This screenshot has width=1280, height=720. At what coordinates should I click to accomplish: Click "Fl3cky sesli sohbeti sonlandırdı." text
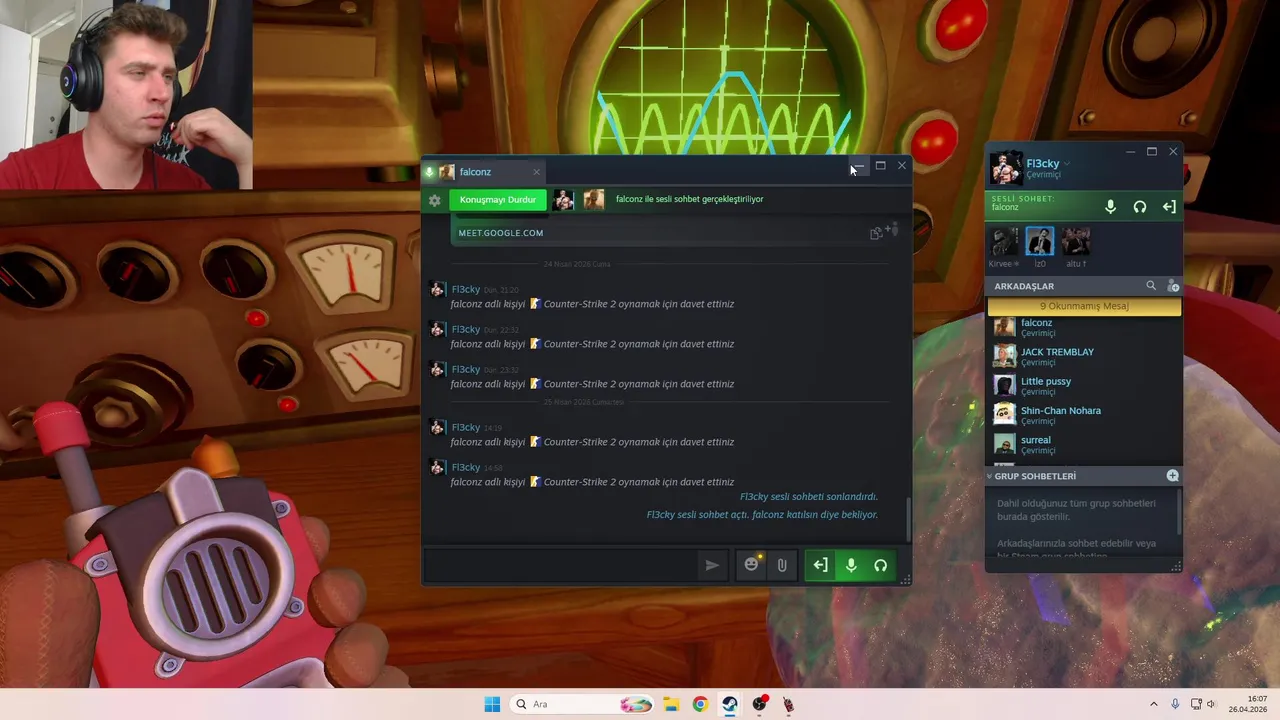808,496
